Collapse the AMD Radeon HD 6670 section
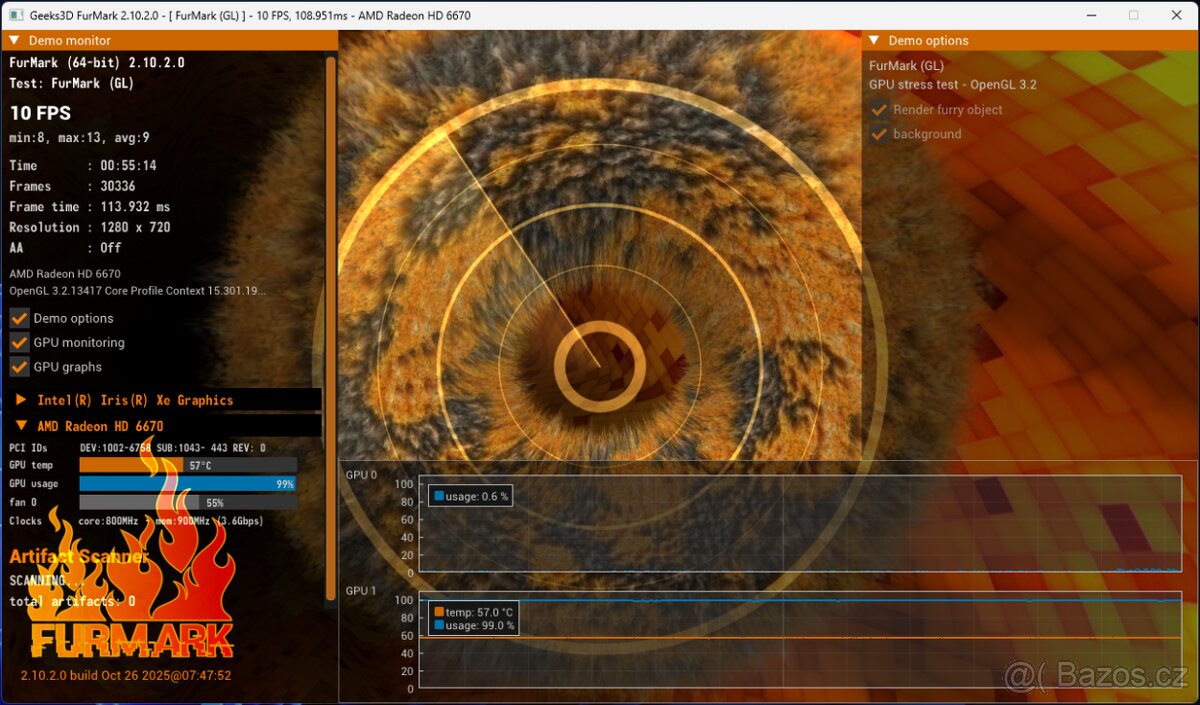 pyautogui.click(x=21, y=426)
